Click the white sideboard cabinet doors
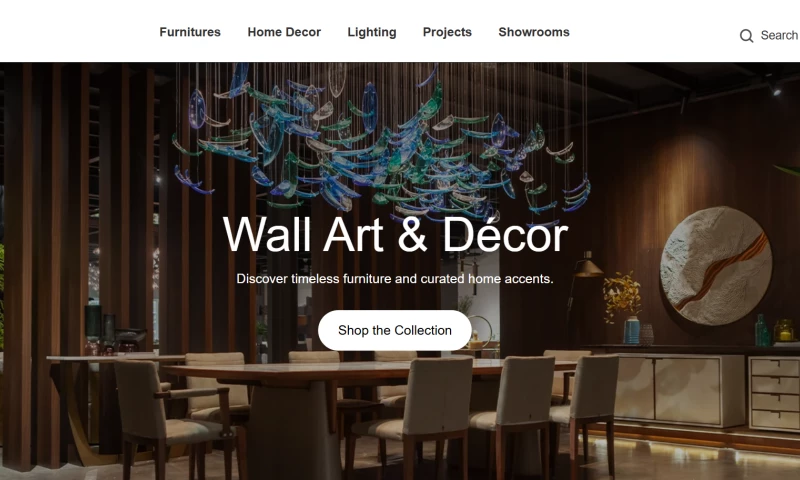This screenshot has width=800, height=480. tap(679, 390)
